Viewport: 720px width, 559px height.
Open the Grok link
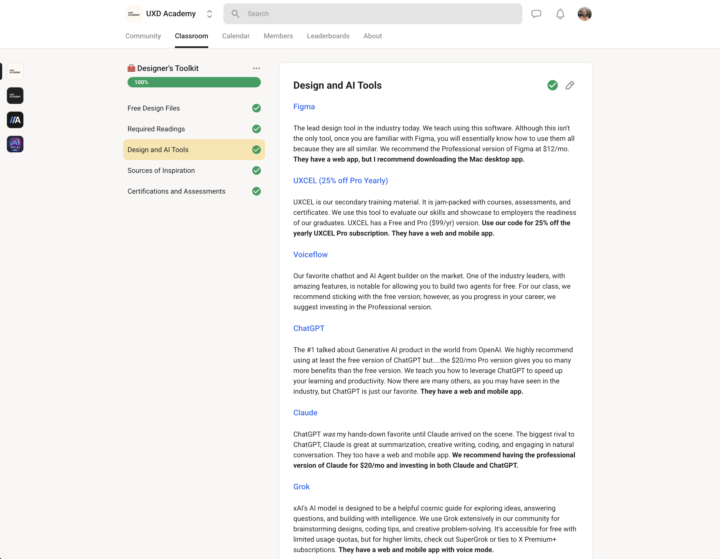pyautogui.click(x=302, y=486)
